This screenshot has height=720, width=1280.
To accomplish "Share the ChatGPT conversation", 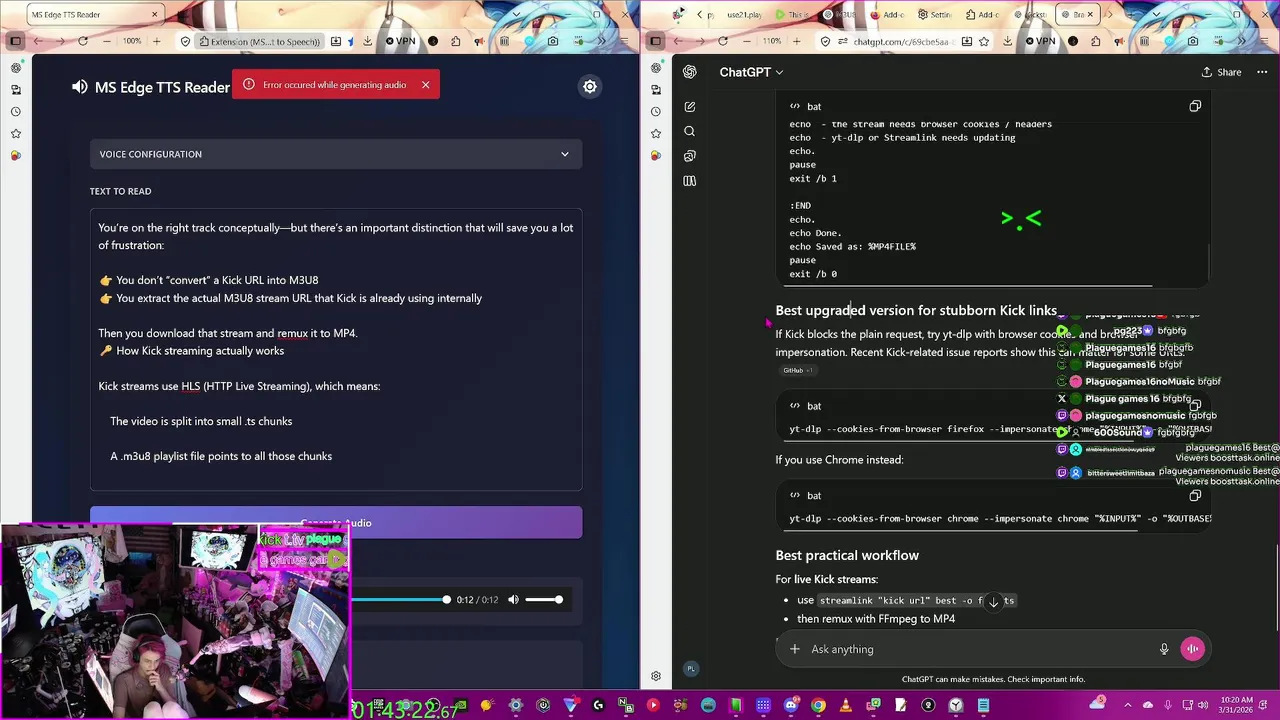I will click(x=1221, y=72).
